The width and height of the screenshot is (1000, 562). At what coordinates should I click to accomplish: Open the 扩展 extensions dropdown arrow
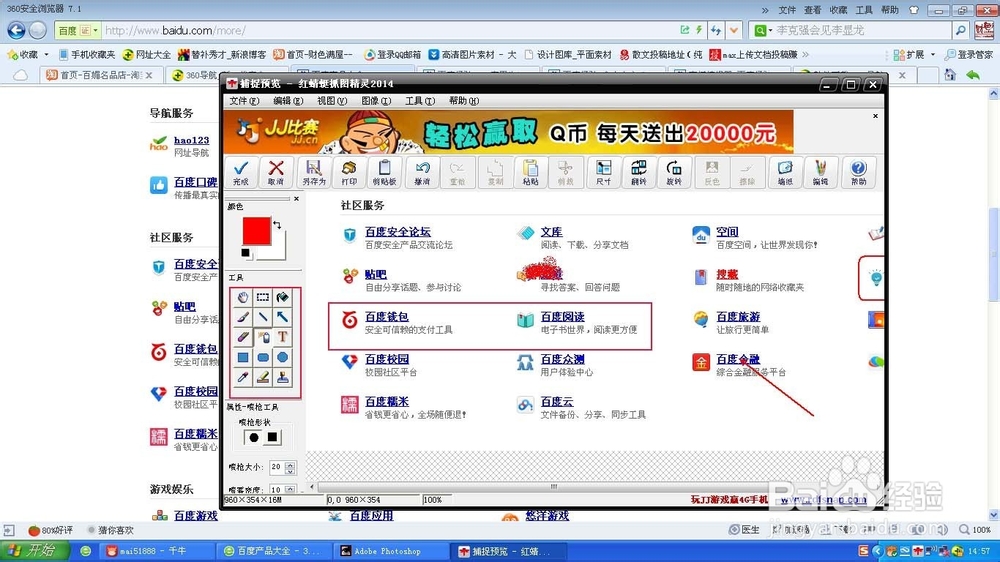coord(933,55)
